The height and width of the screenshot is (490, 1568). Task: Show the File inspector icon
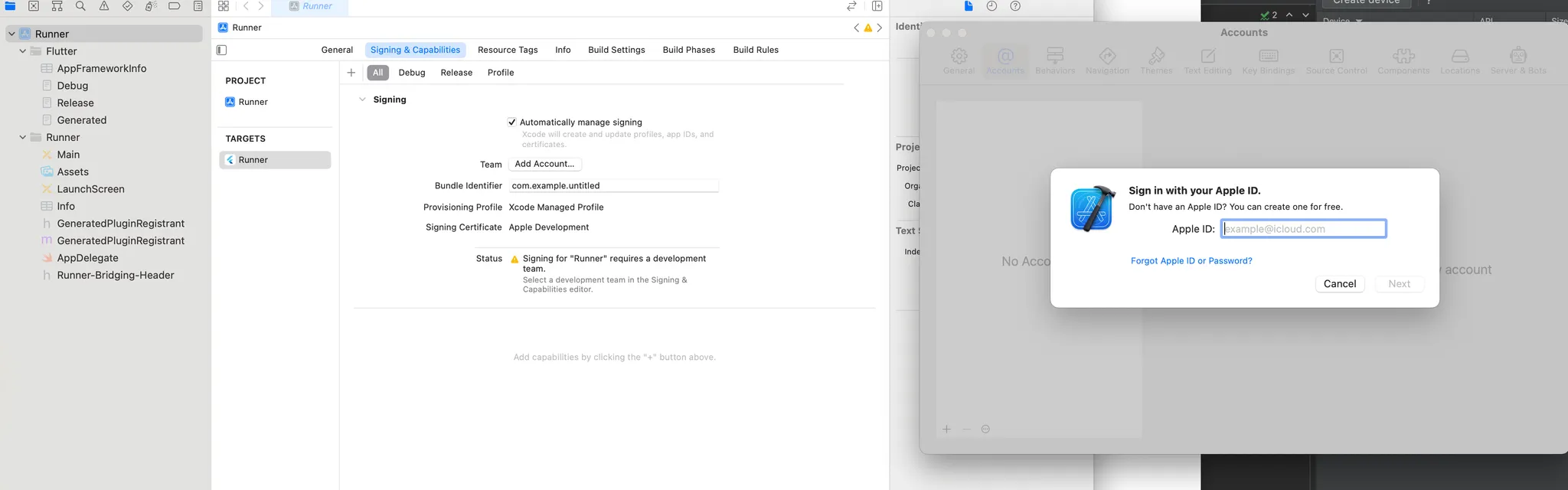pos(969,6)
